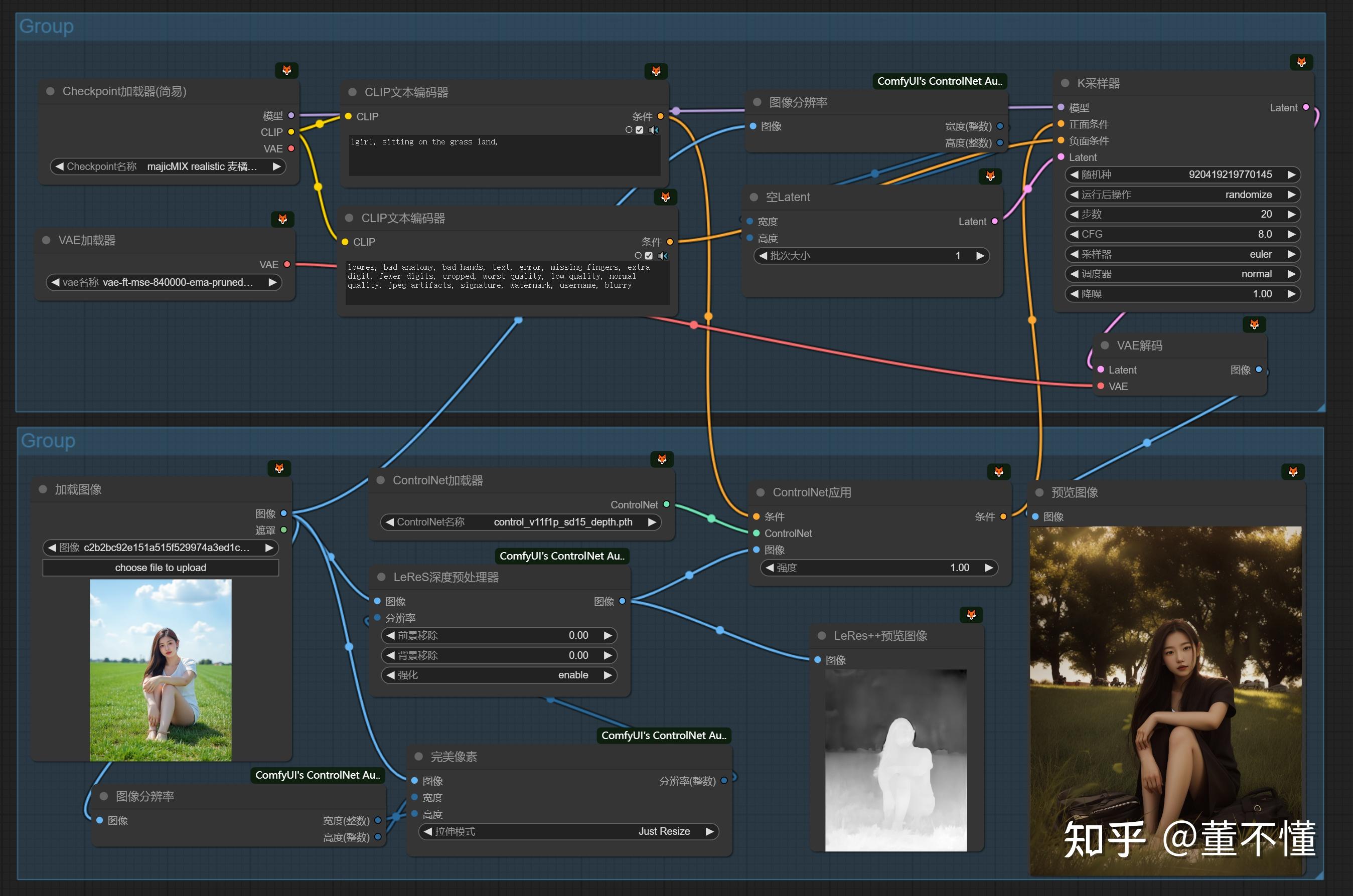Screen dimensions: 1353x896
Task: Click fox badge above VAE解码 node
Action: [x=1254, y=324]
